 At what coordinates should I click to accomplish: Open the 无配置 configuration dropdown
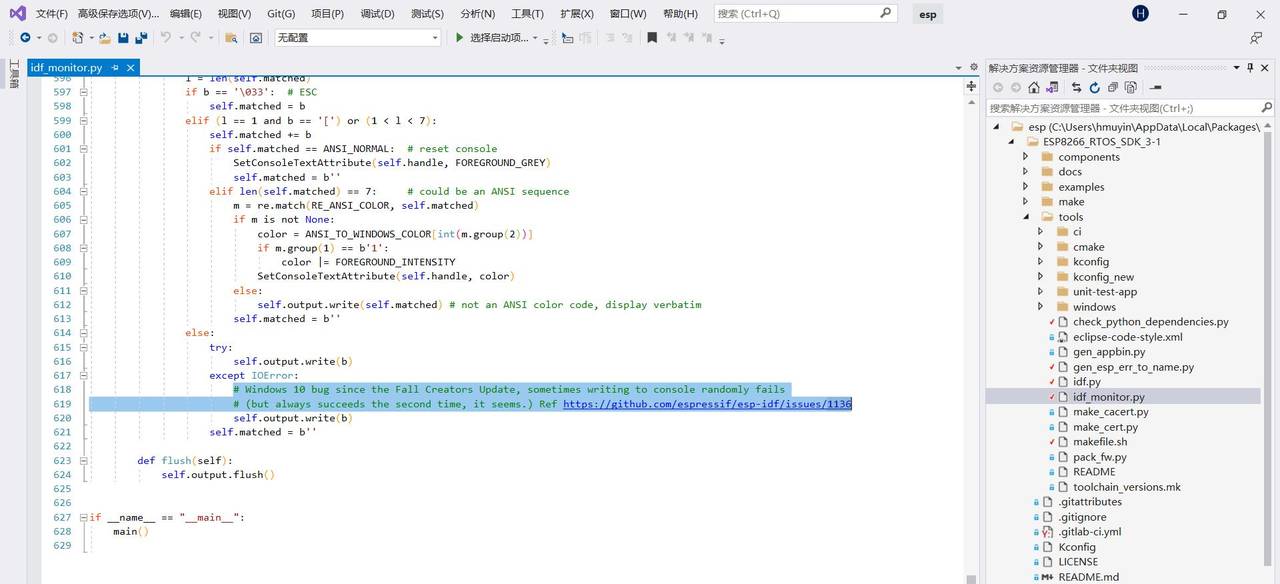(433, 38)
